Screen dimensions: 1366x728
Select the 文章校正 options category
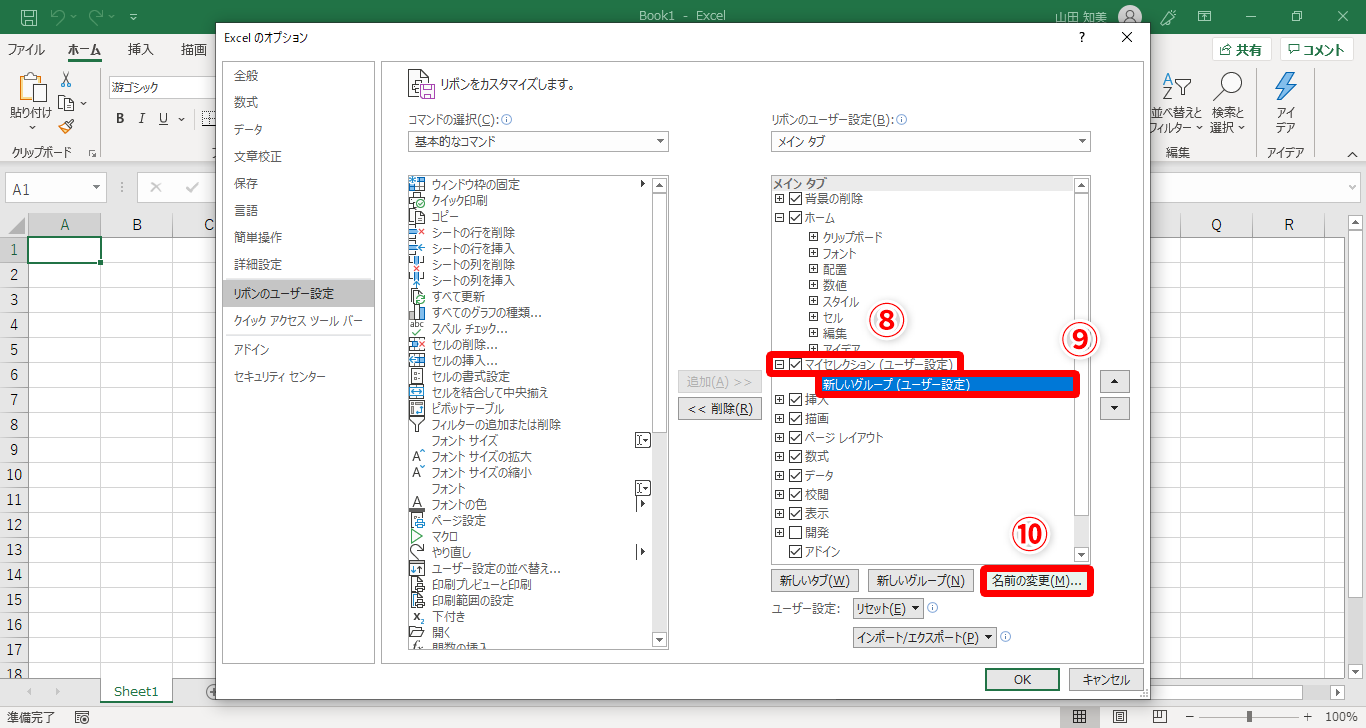coord(298,157)
